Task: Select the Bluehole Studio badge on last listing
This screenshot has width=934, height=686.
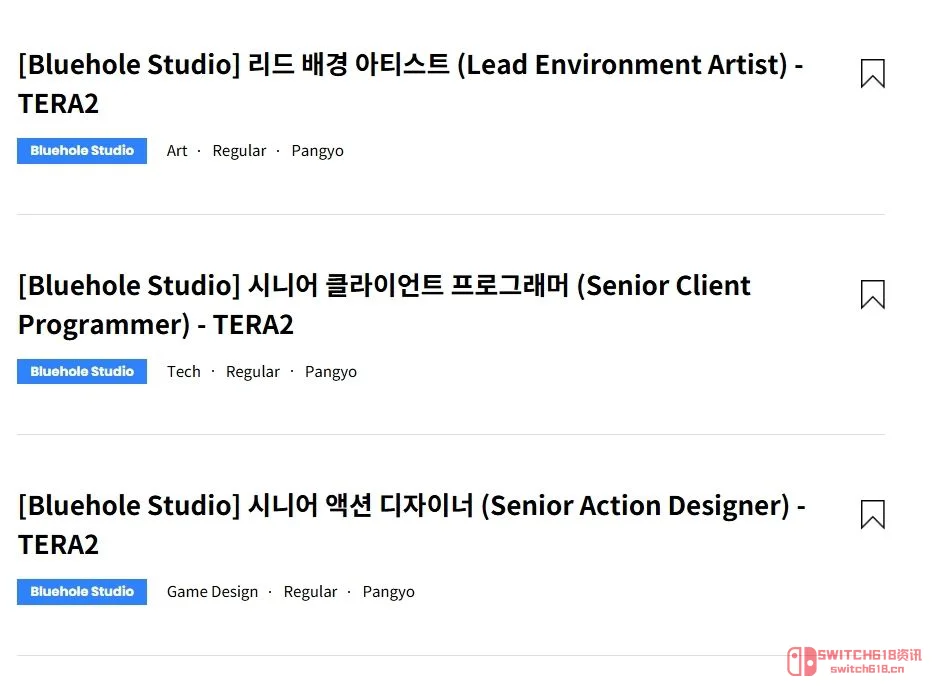Action: (x=82, y=591)
